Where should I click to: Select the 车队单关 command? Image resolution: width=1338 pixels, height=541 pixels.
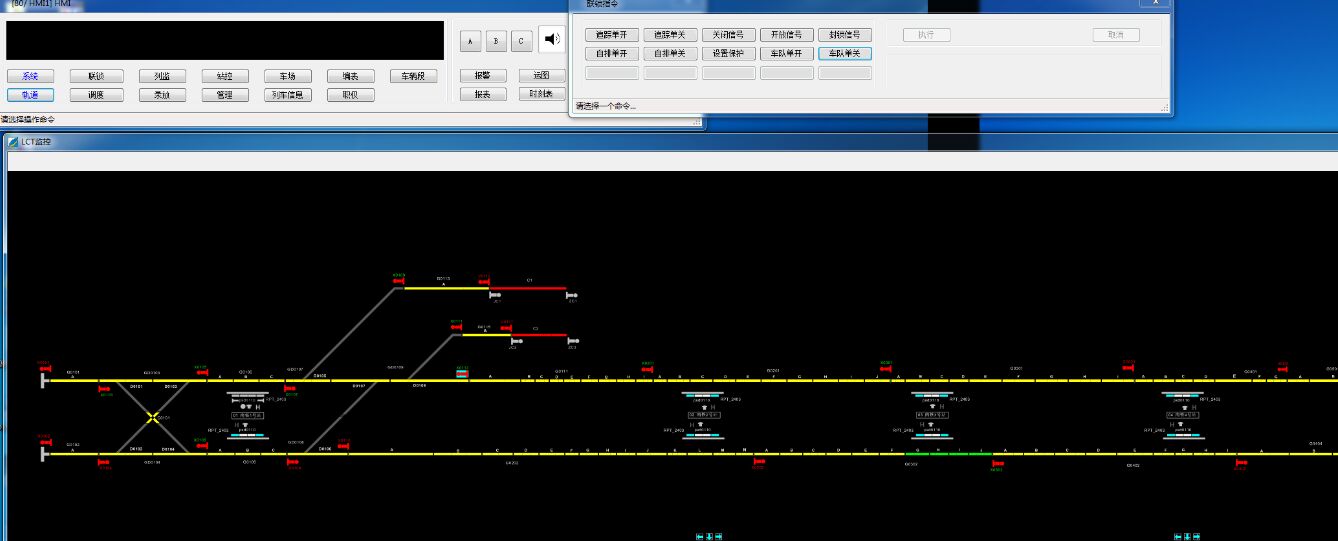tap(845, 54)
